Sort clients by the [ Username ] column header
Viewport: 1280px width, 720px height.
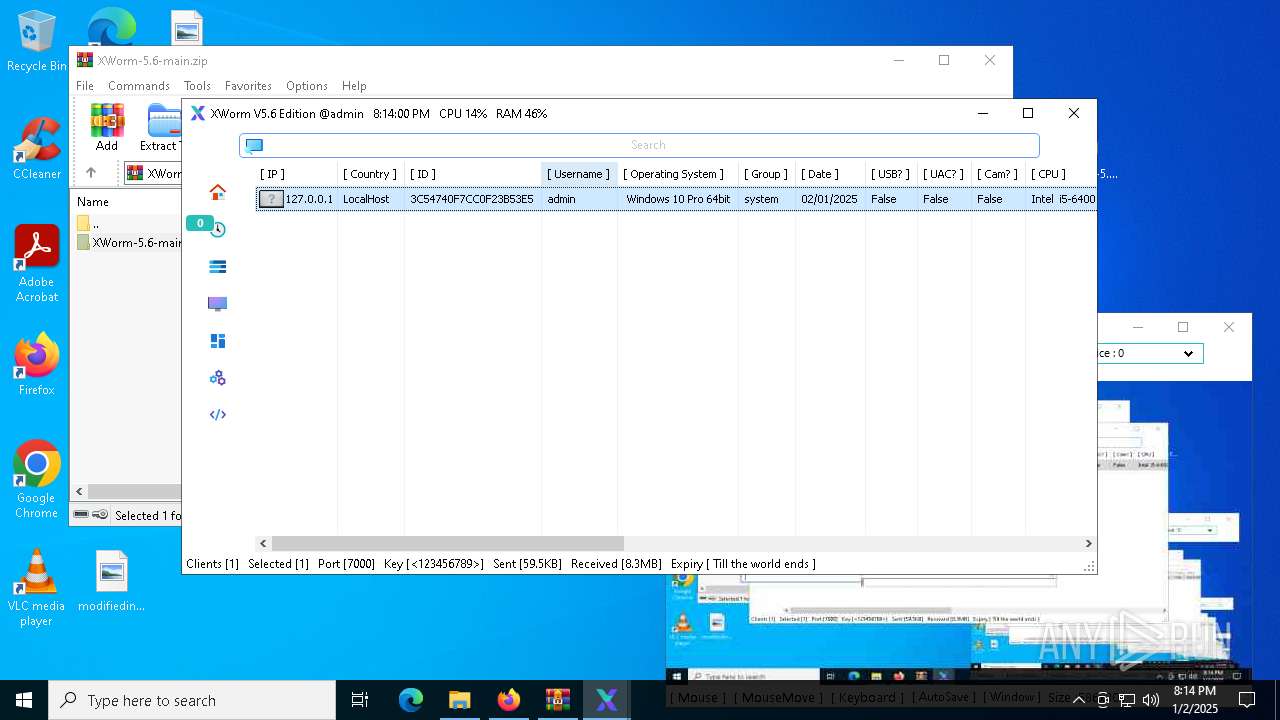click(579, 174)
